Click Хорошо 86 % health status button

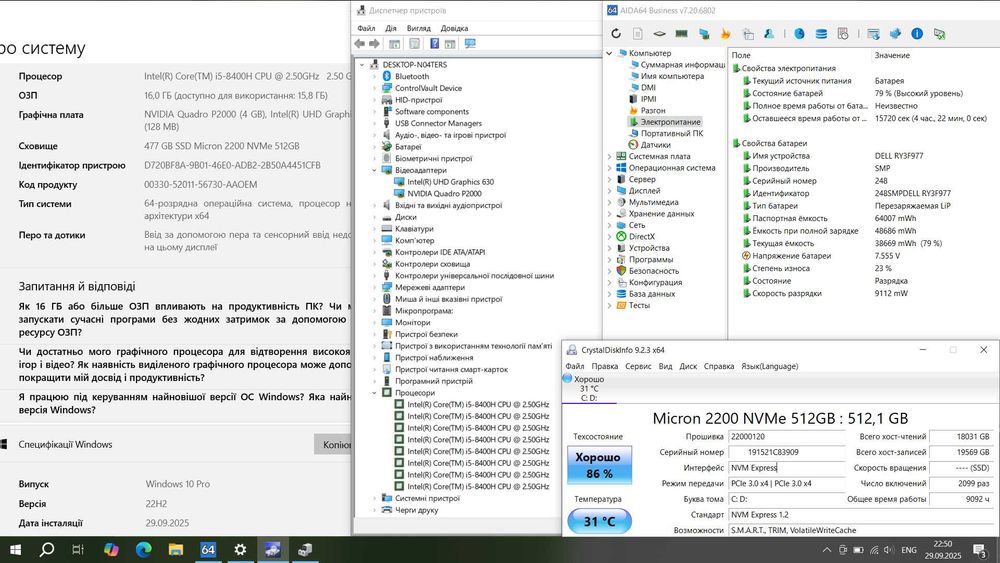[599, 465]
